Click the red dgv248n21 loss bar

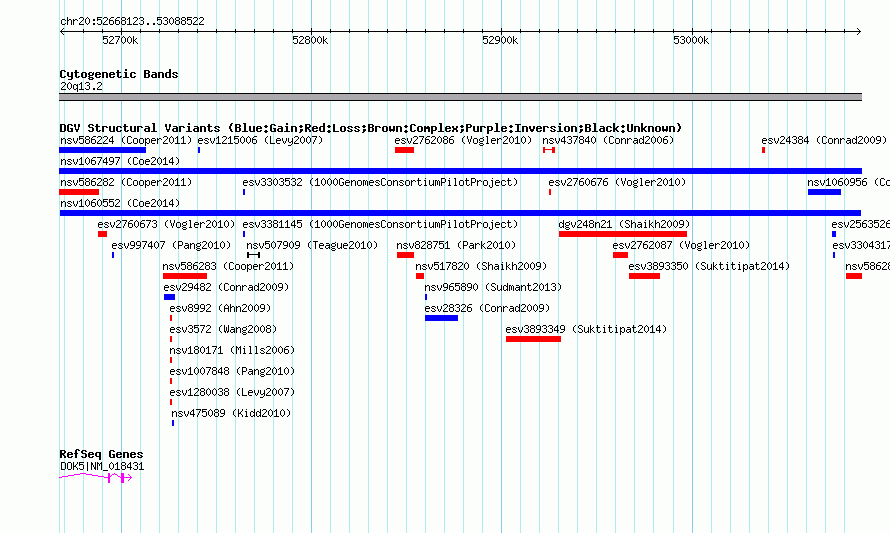click(x=623, y=234)
